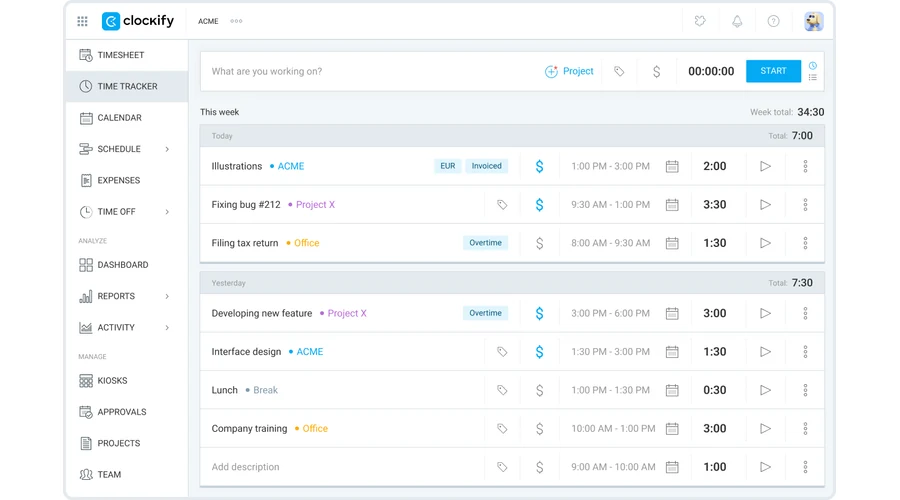Image resolution: width=900 pixels, height=500 pixels.
Task: Continue the timer for the Filing tax return entry
Action: coord(765,243)
